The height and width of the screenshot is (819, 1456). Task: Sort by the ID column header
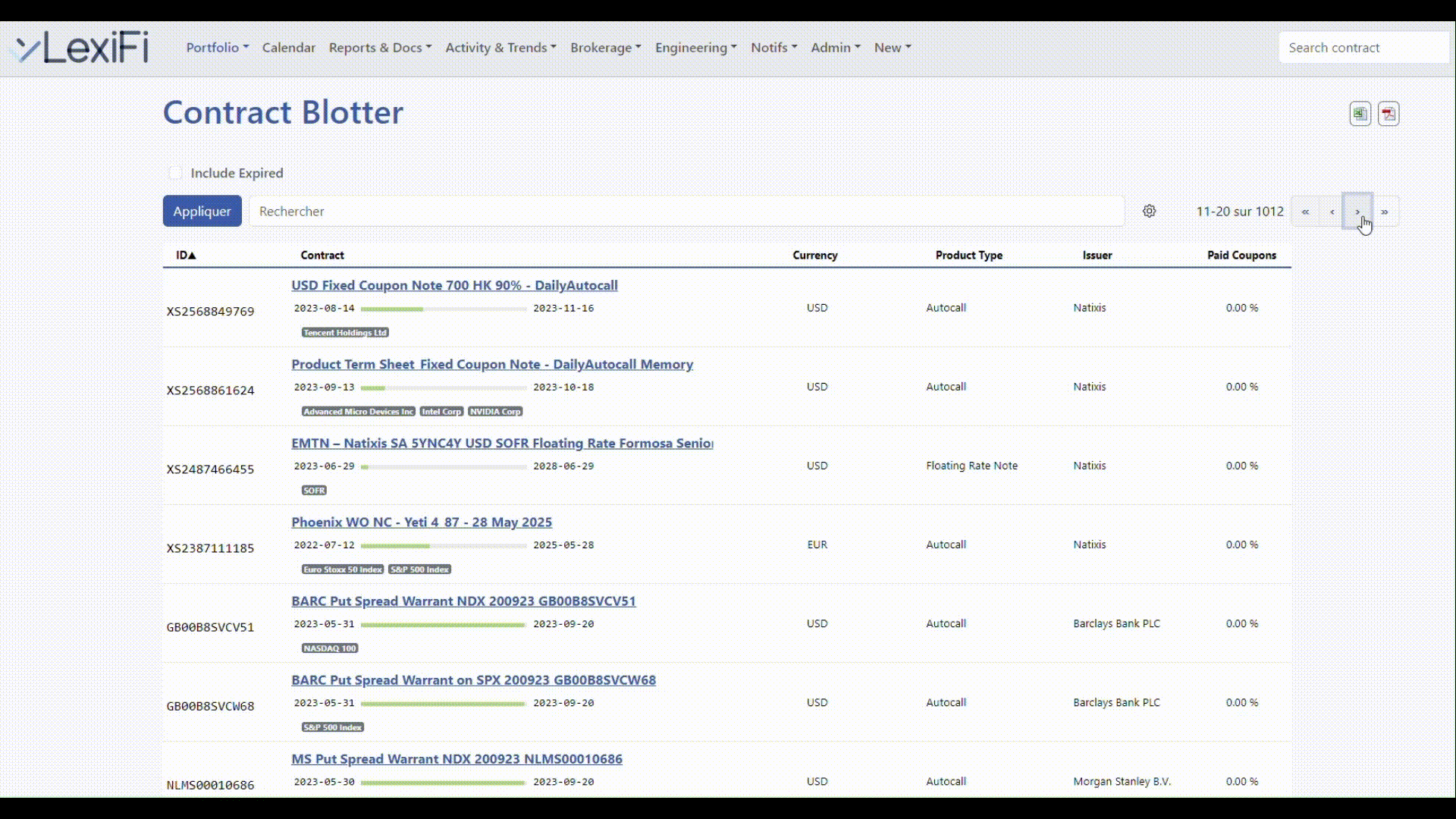[x=186, y=256]
